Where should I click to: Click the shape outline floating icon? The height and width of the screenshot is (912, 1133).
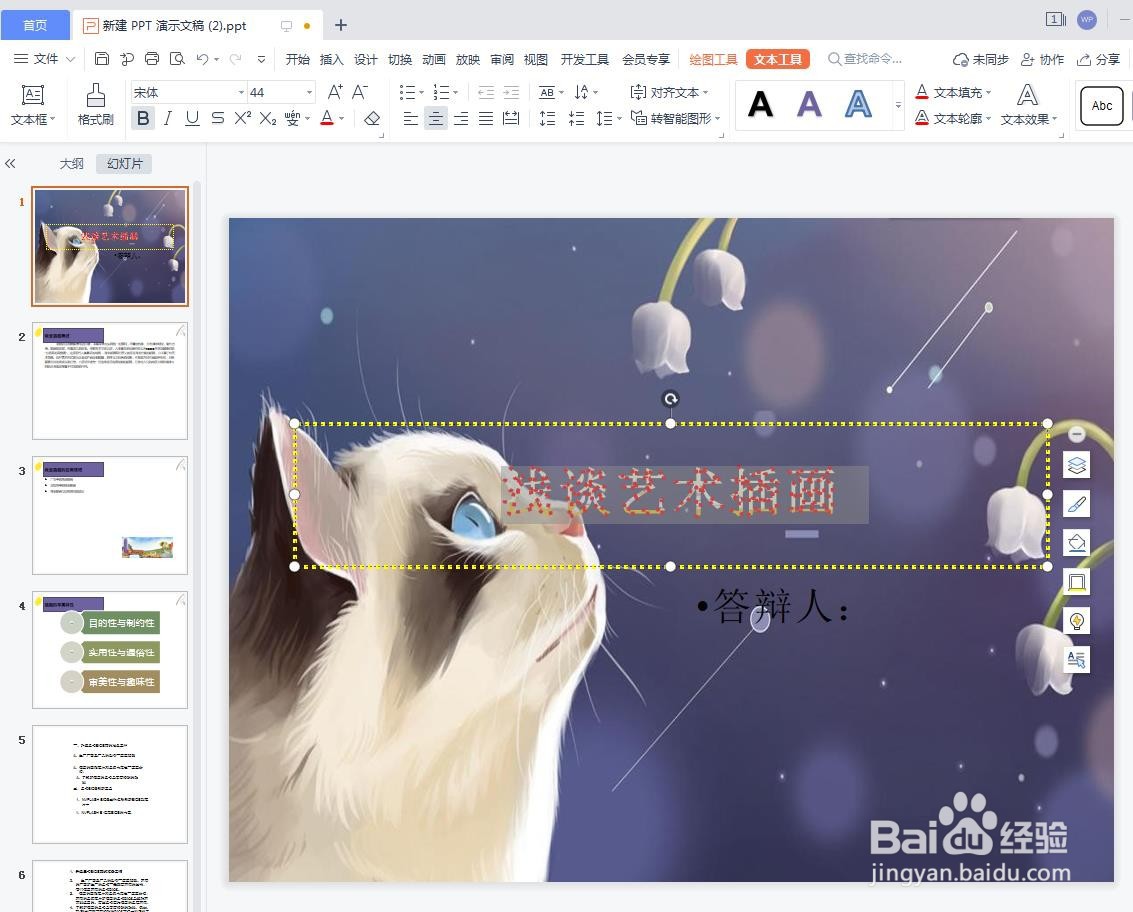1077,581
